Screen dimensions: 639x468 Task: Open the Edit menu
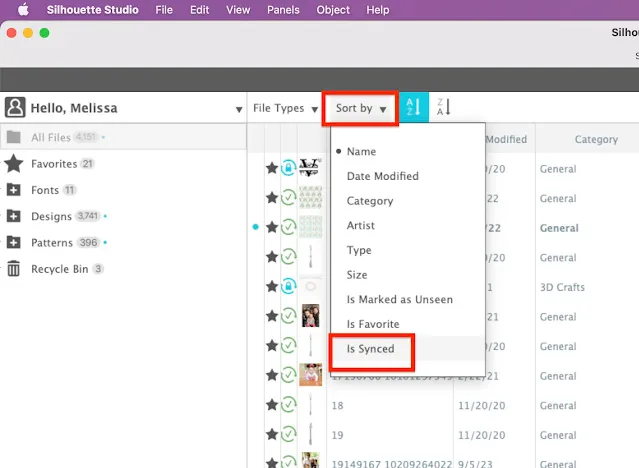199,10
